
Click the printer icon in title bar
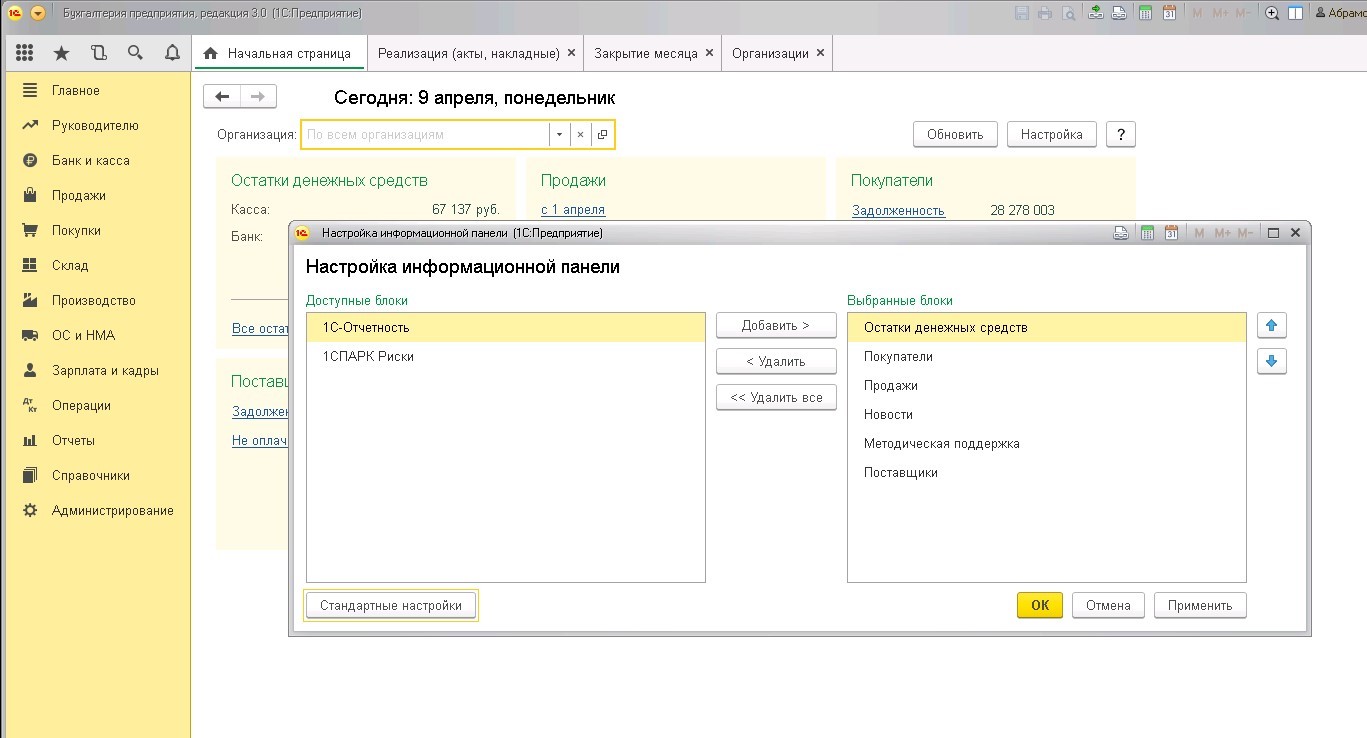tap(1045, 13)
